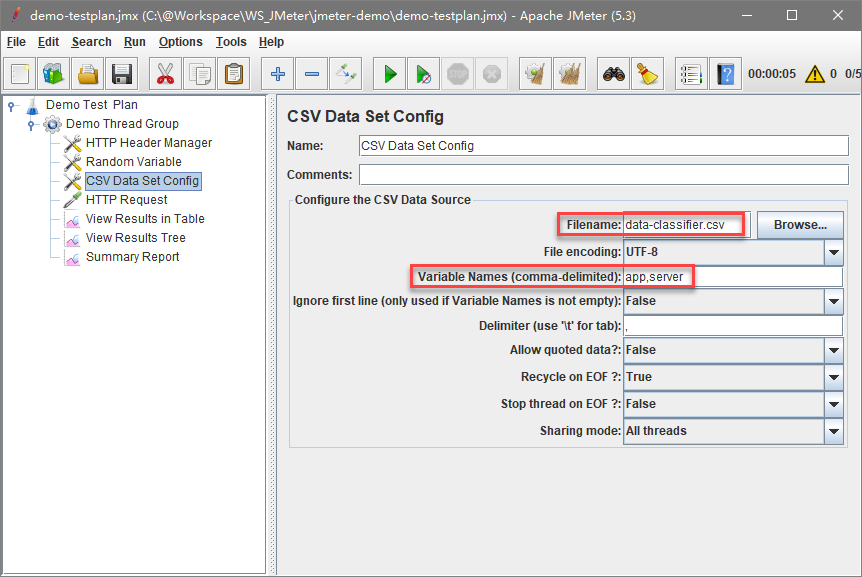
Task: Collapse the Demo Thread Group node
Action: pos(31,125)
